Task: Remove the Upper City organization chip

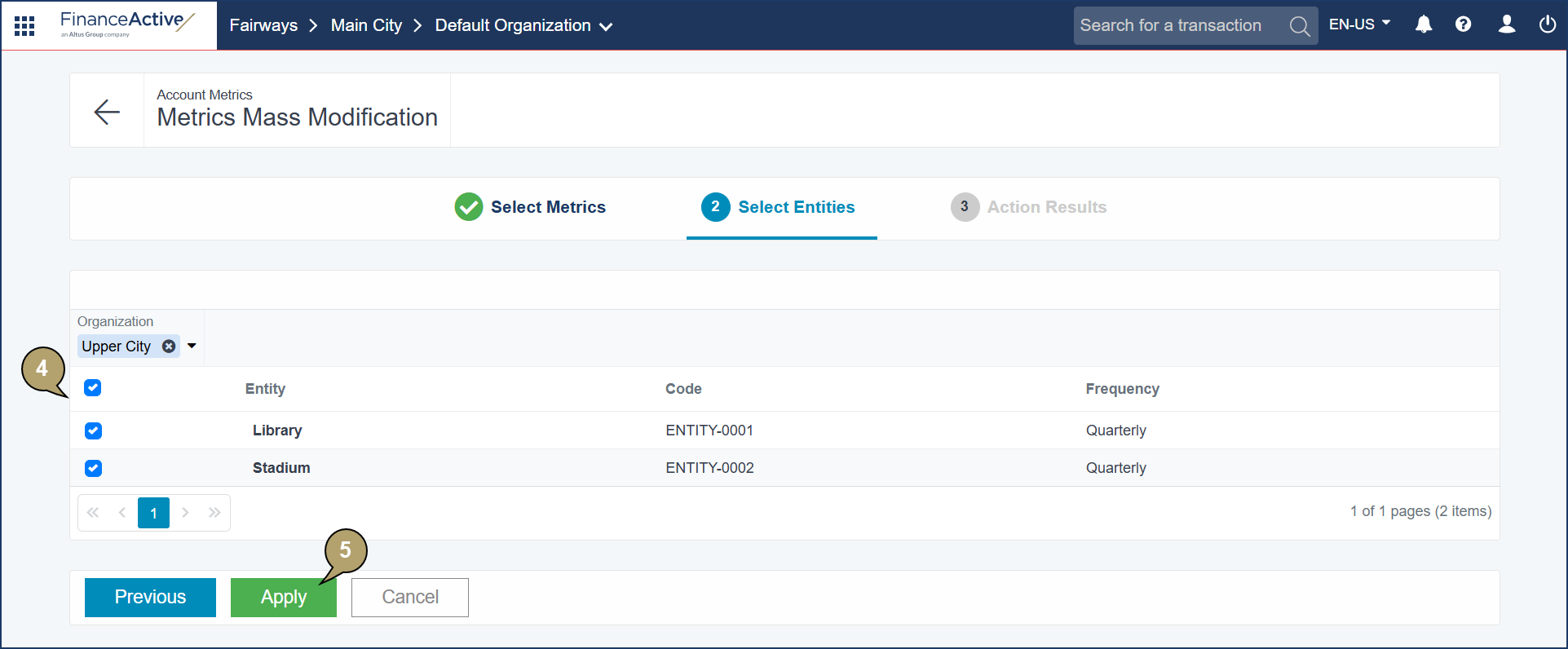Action: [x=169, y=346]
